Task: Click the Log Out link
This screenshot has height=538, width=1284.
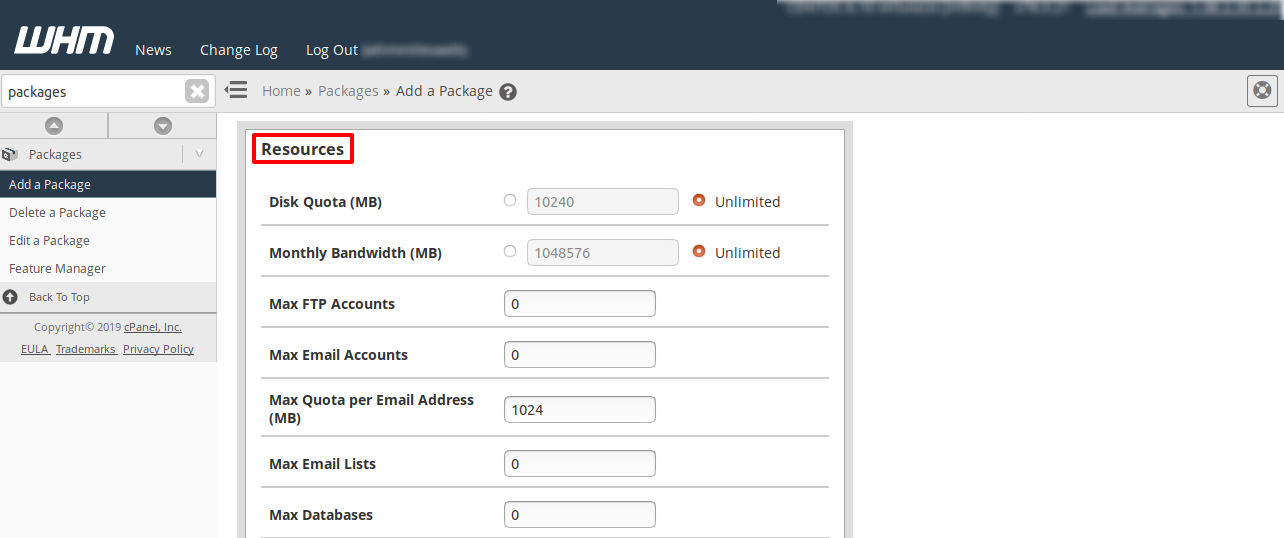Action: [x=331, y=50]
